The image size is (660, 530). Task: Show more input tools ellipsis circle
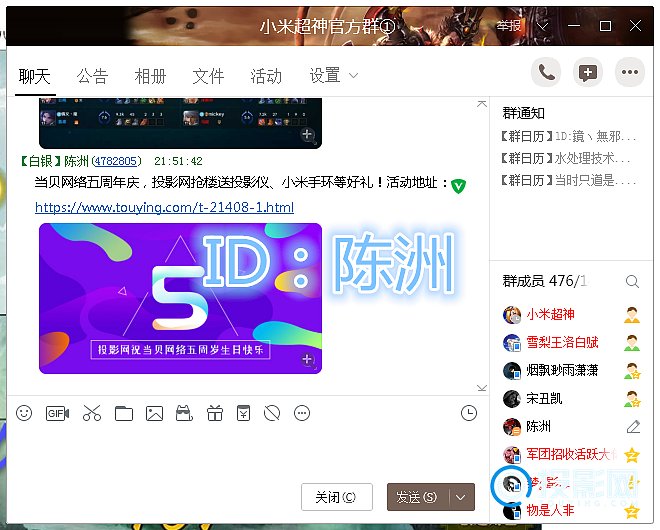302,413
